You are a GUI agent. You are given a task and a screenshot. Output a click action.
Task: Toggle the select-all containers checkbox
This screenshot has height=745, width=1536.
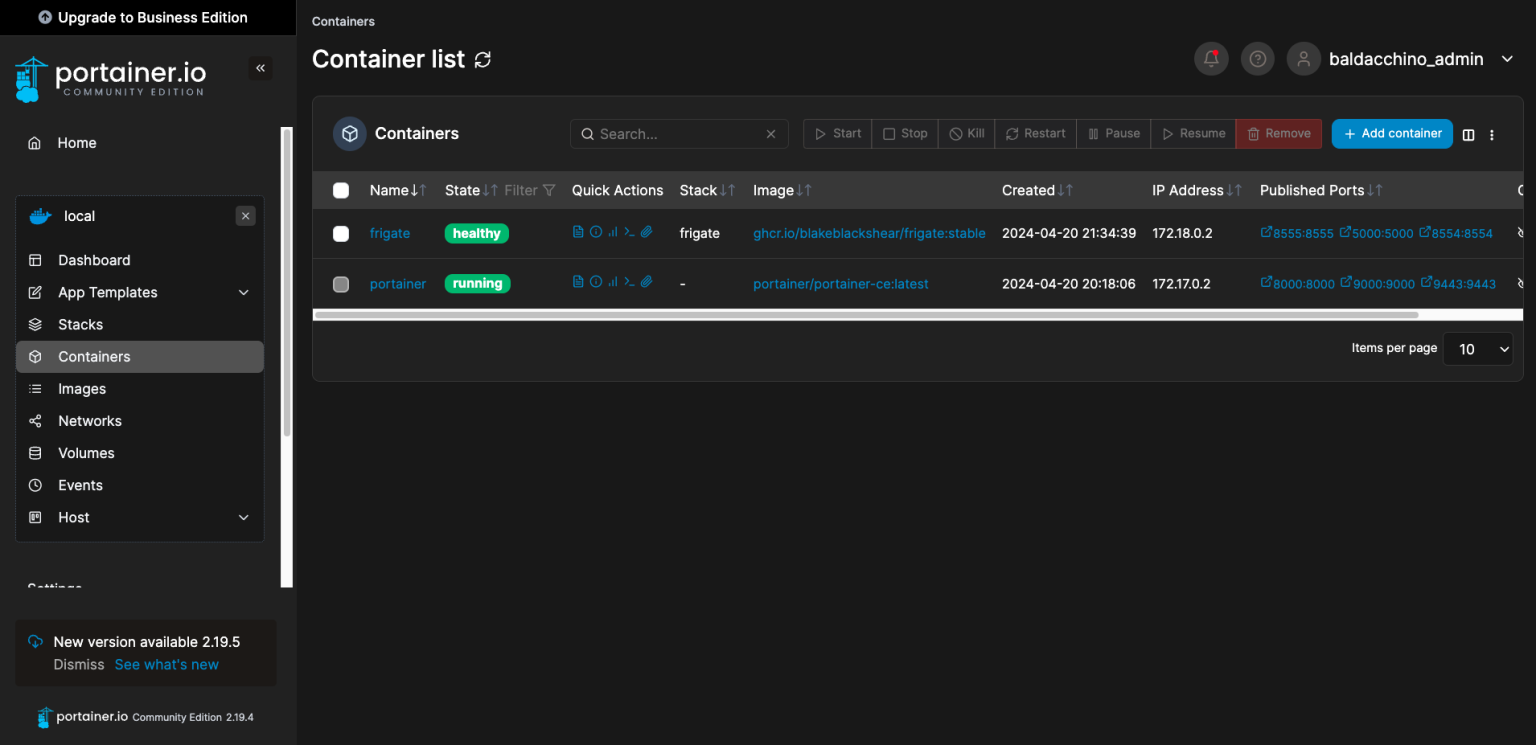[x=341, y=190]
